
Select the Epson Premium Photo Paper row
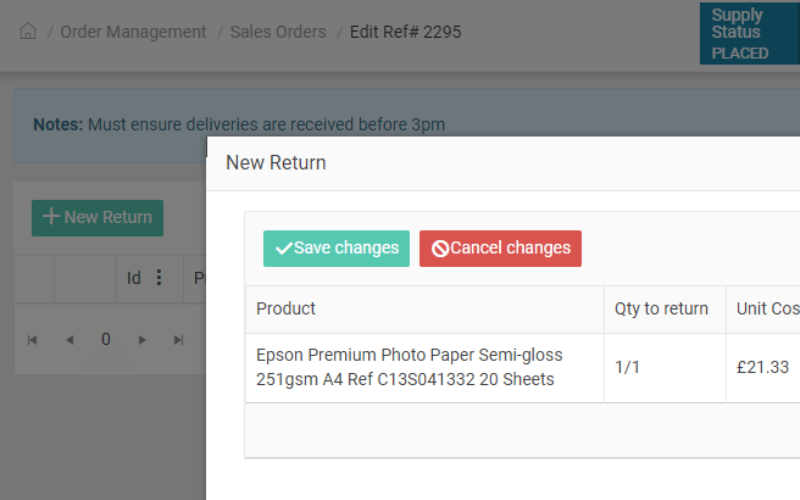click(522, 367)
